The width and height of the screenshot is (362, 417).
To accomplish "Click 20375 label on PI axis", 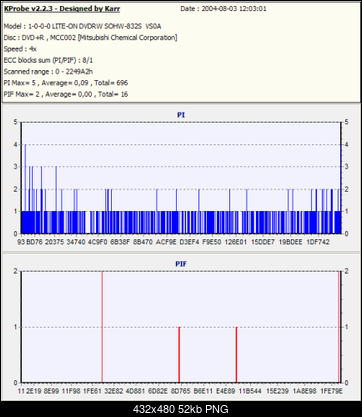I will (x=54, y=242).
